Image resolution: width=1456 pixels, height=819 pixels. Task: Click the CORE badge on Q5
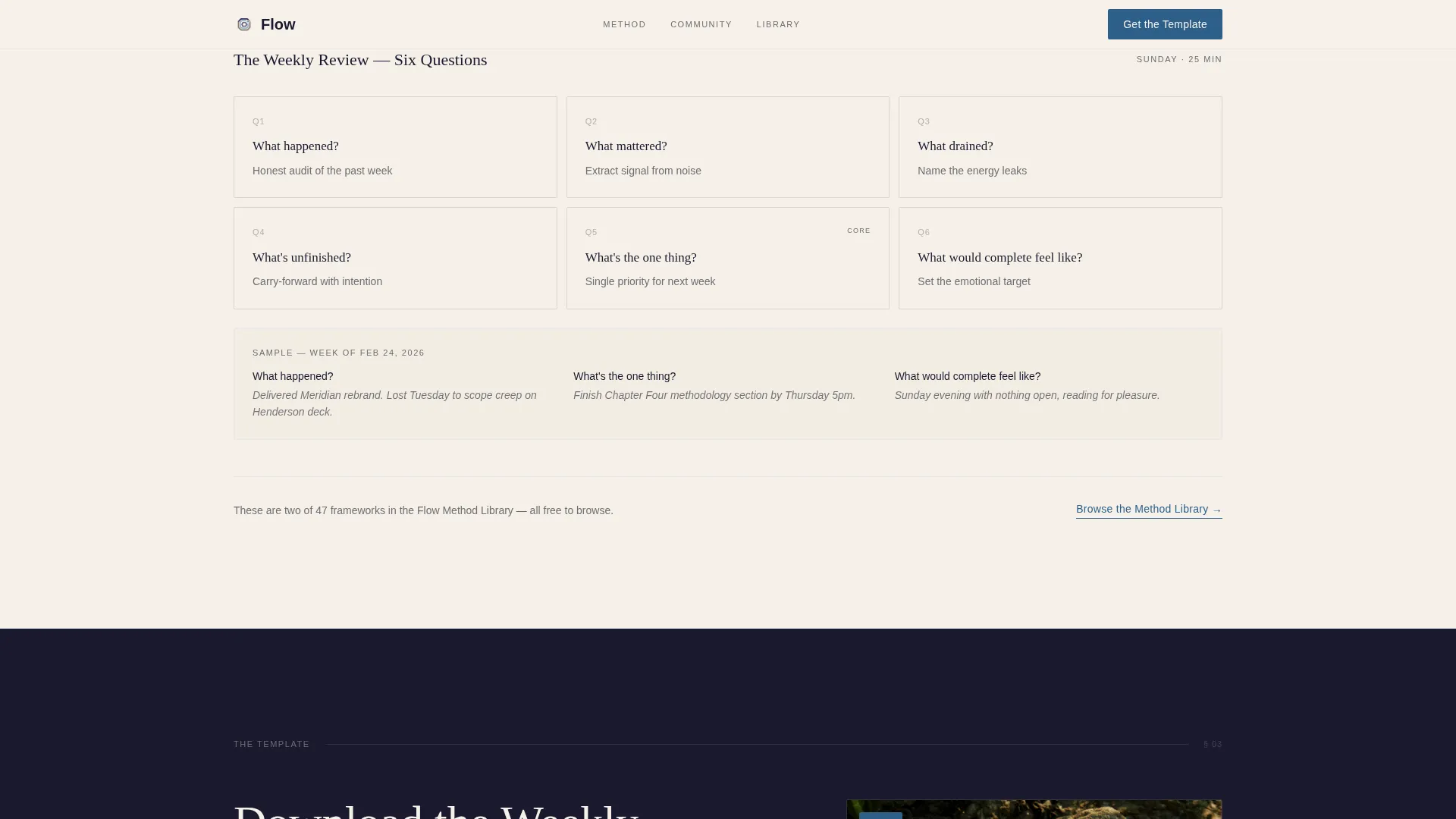tap(858, 231)
